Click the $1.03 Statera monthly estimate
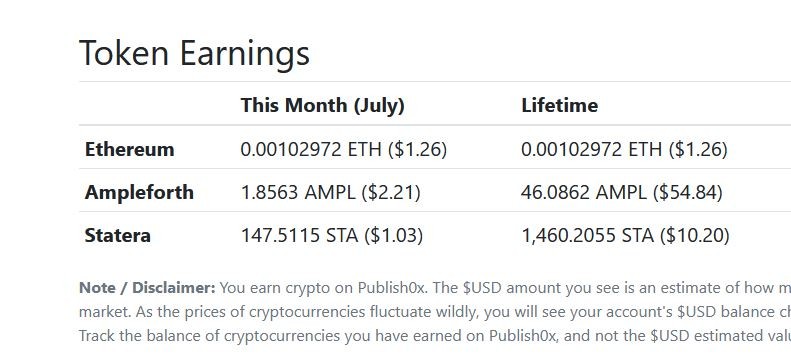 tap(393, 235)
